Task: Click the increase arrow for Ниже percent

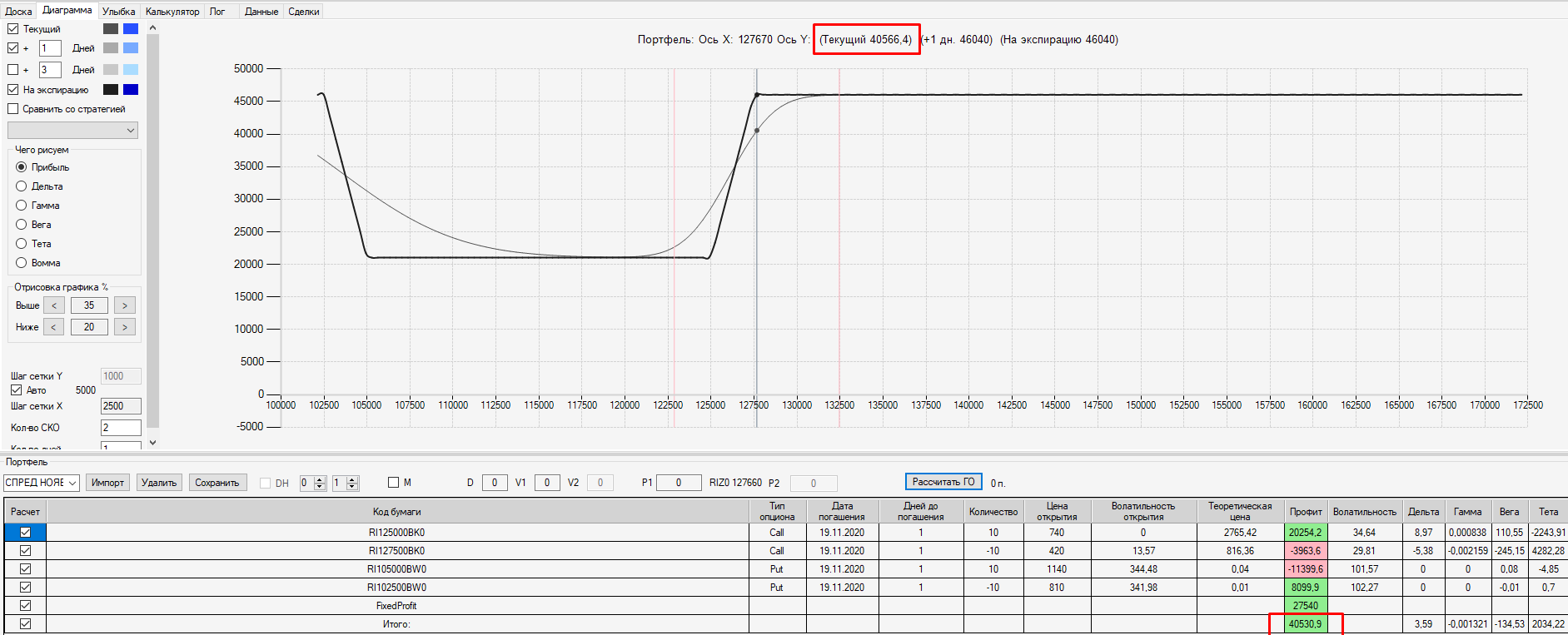Action: pyautogui.click(x=125, y=327)
